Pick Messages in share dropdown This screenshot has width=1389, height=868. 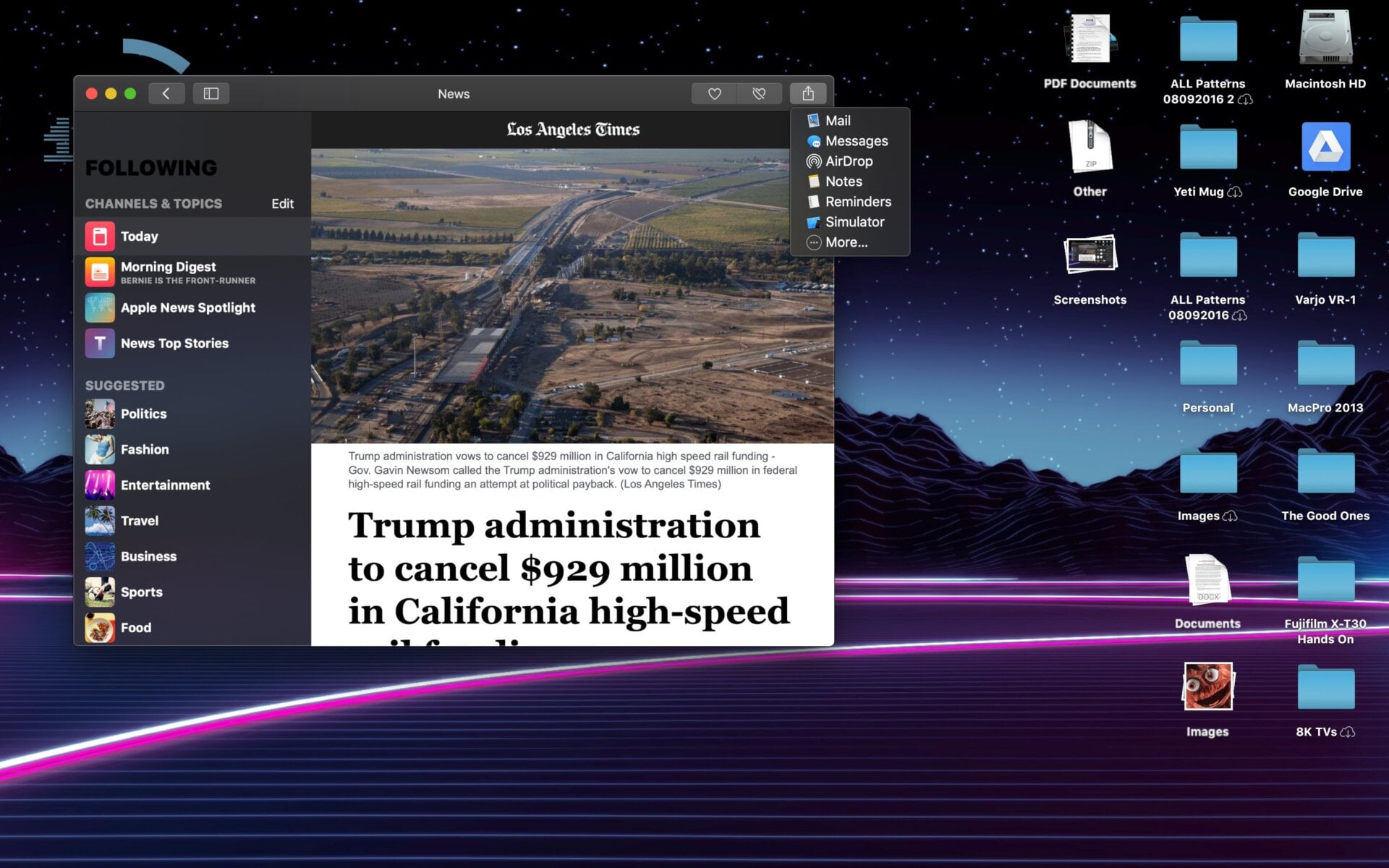click(x=856, y=141)
